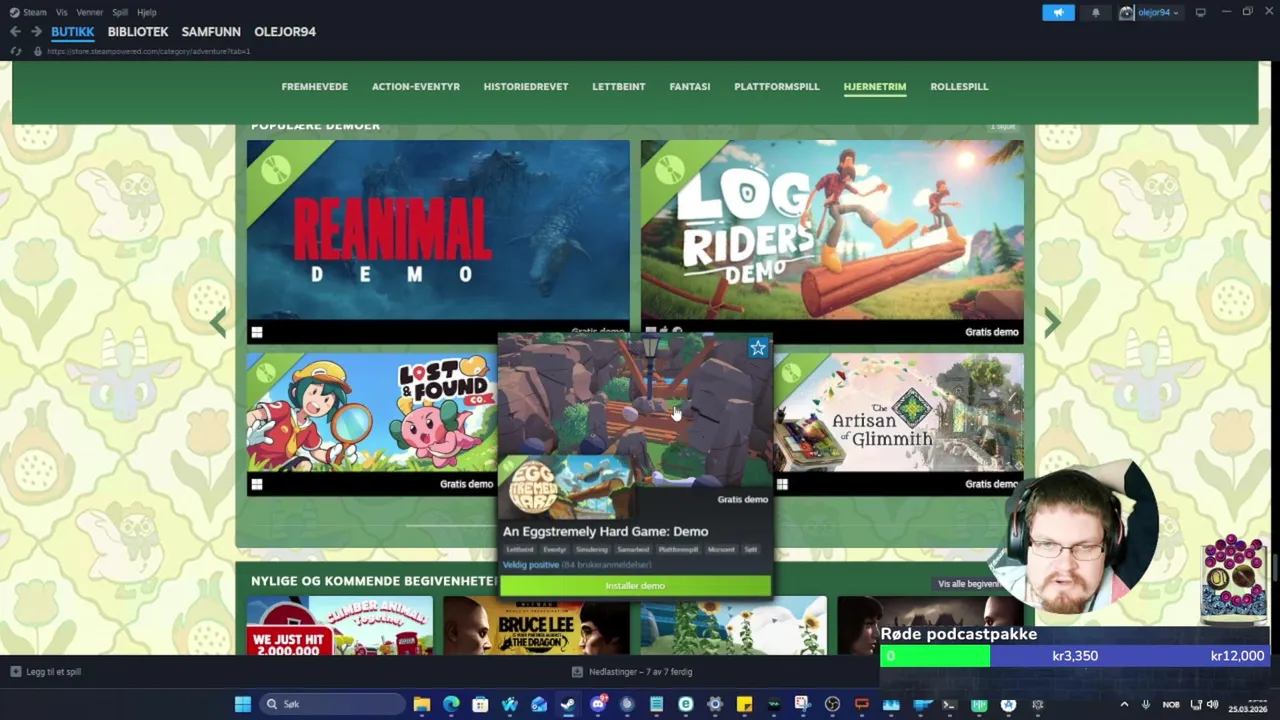Select the HJERNETRIM category
The height and width of the screenshot is (720, 1280).
(875, 87)
